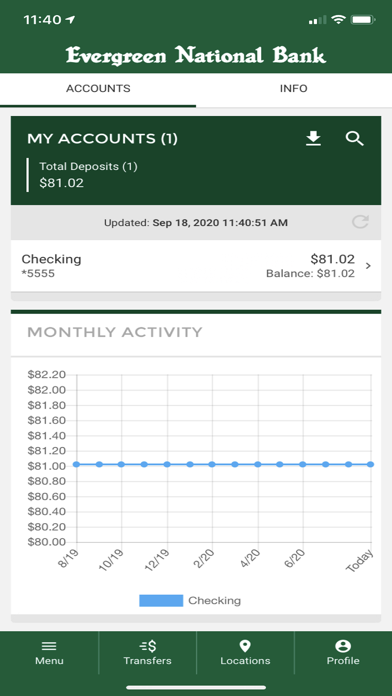Tap the download accounts icon
Image resolution: width=392 pixels, height=696 pixels.
click(313, 139)
